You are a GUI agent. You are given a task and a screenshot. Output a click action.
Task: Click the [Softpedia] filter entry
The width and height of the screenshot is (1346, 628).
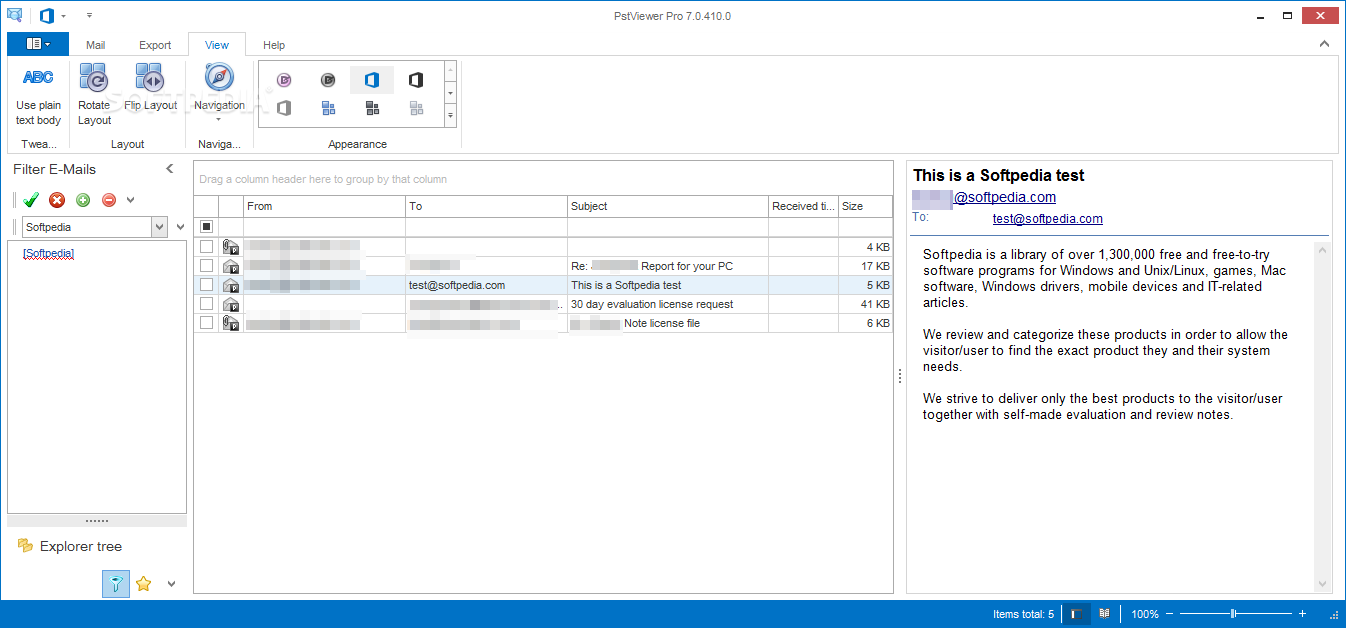click(49, 253)
